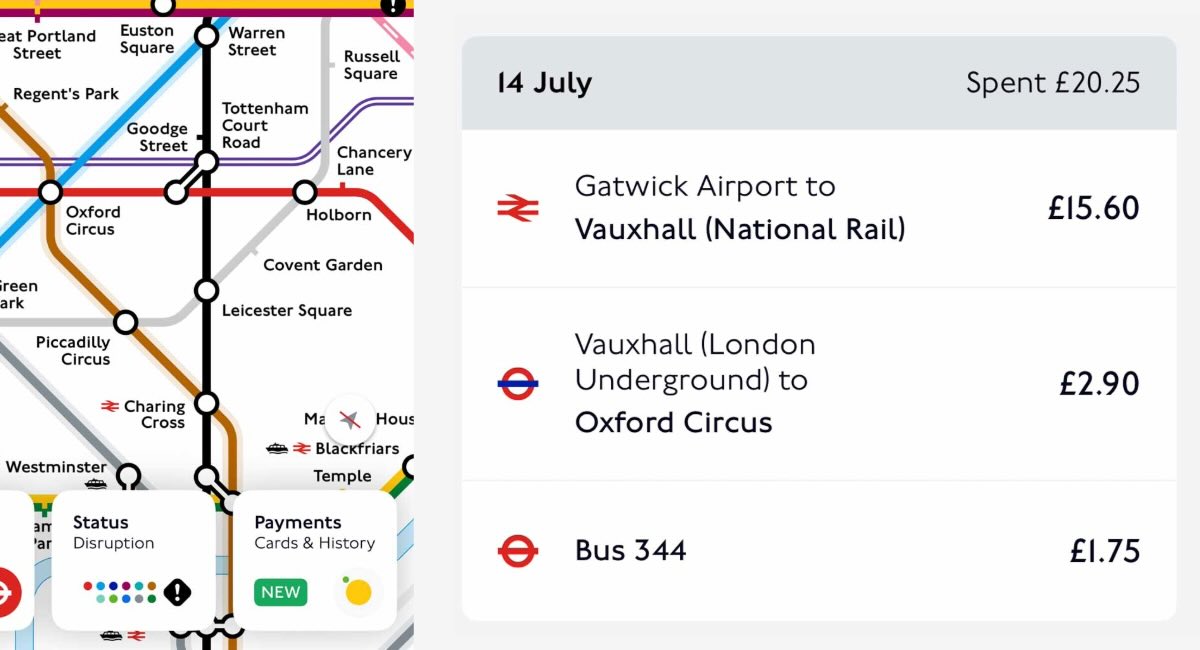1200x650 pixels.
Task: Click the National Rail icon beside Gatwick Airport journey
Action: (518, 208)
